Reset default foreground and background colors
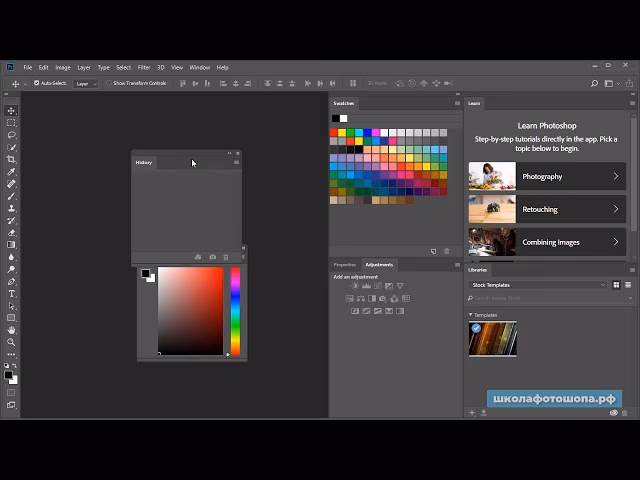This screenshot has height=480, width=640. click(7, 366)
